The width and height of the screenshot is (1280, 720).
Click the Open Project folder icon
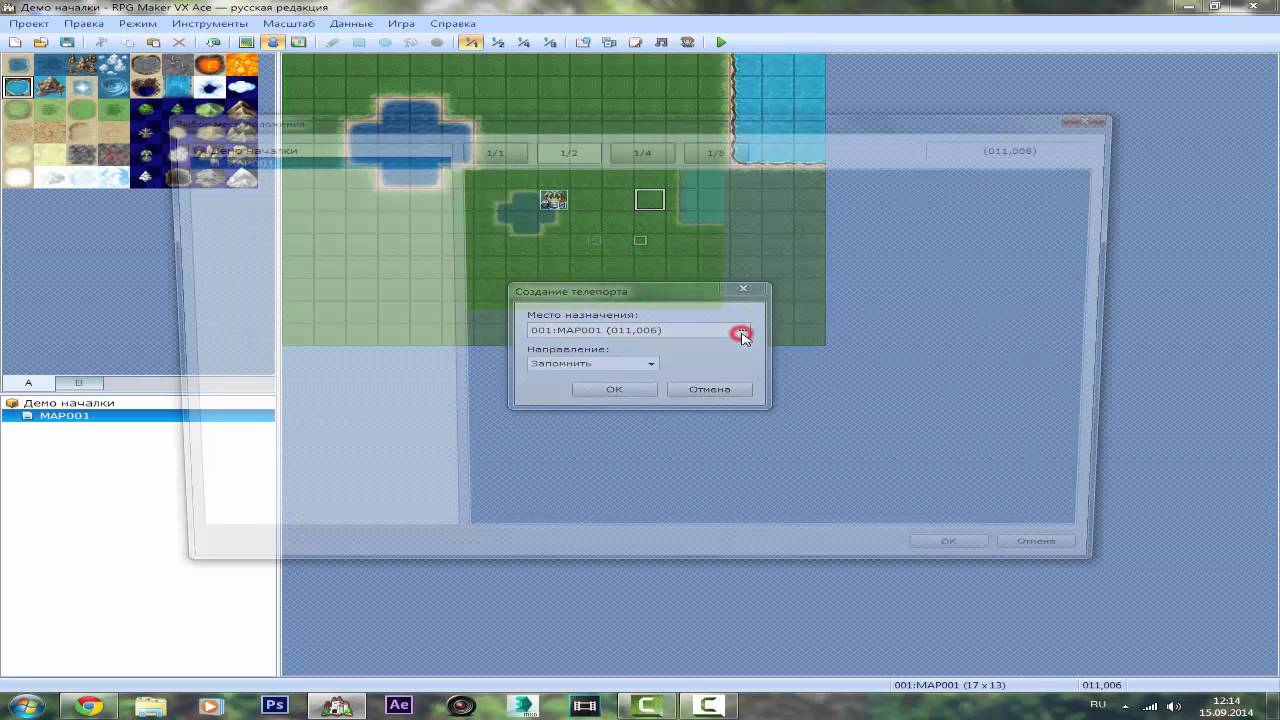coord(41,42)
